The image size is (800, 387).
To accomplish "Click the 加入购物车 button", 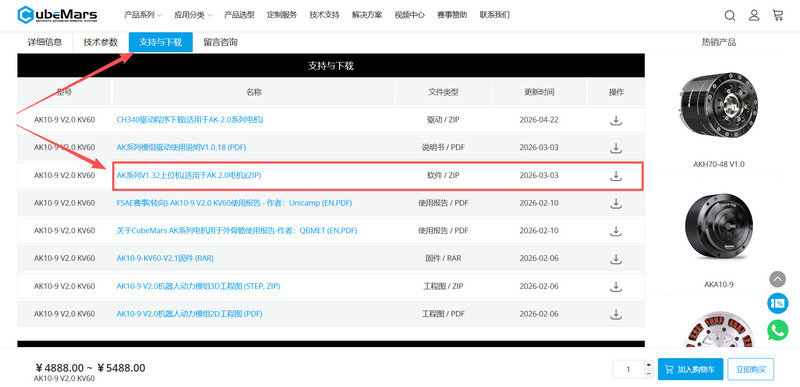I will pos(690,369).
